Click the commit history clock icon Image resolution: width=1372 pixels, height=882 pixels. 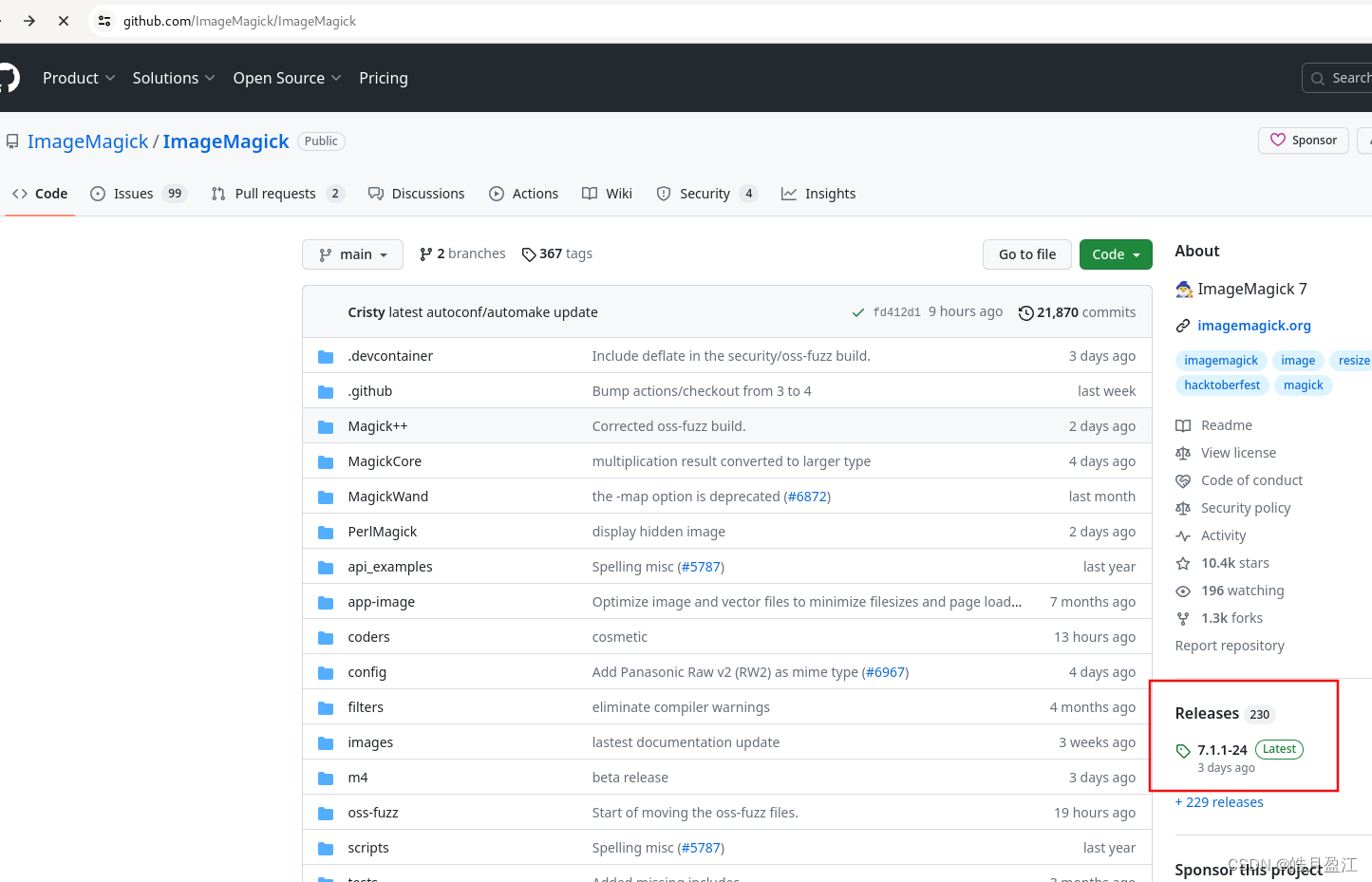(x=1025, y=312)
